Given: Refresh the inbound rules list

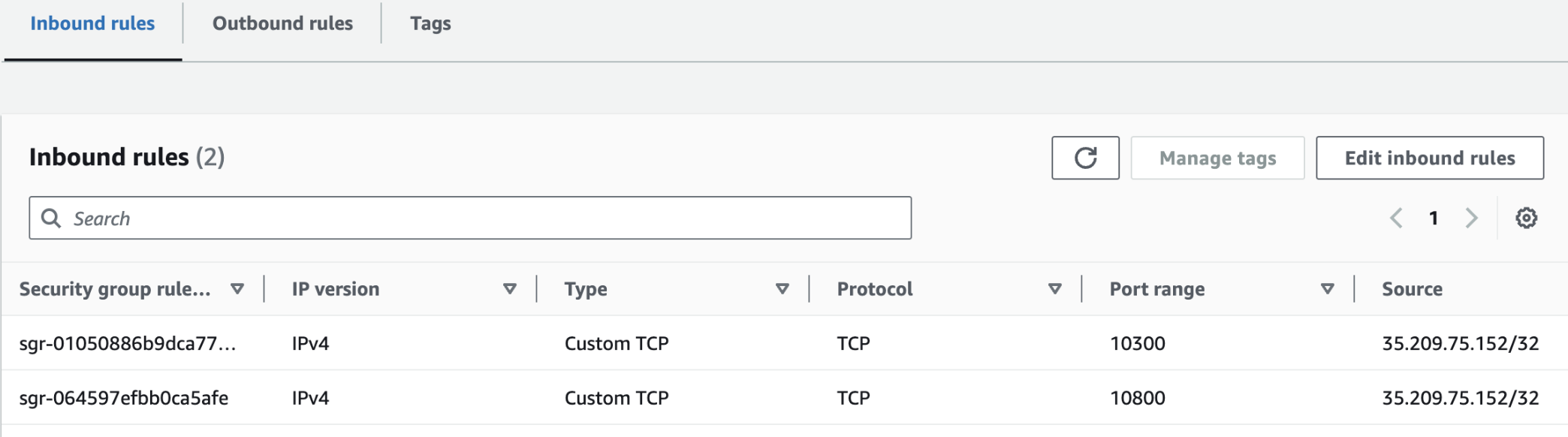Looking at the screenshot, I should tap(1085, 158).
